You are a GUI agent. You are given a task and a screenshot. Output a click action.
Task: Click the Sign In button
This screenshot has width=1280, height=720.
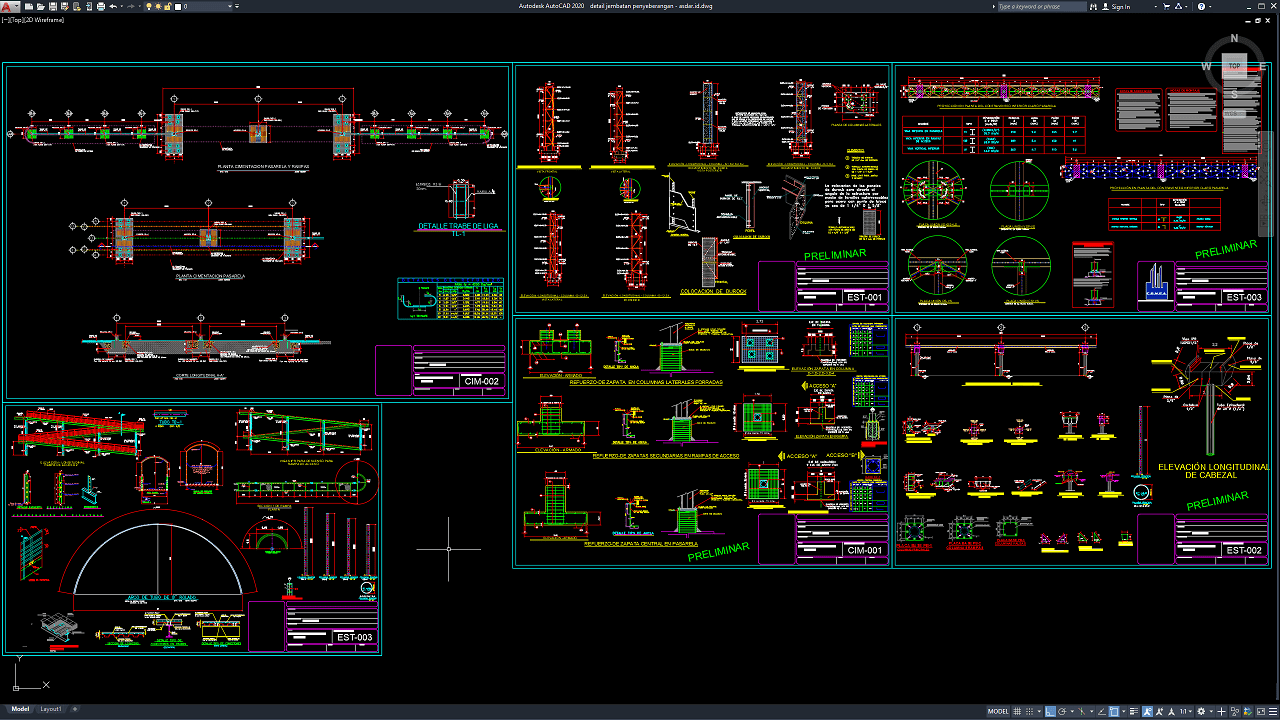tap(1121, 7)
